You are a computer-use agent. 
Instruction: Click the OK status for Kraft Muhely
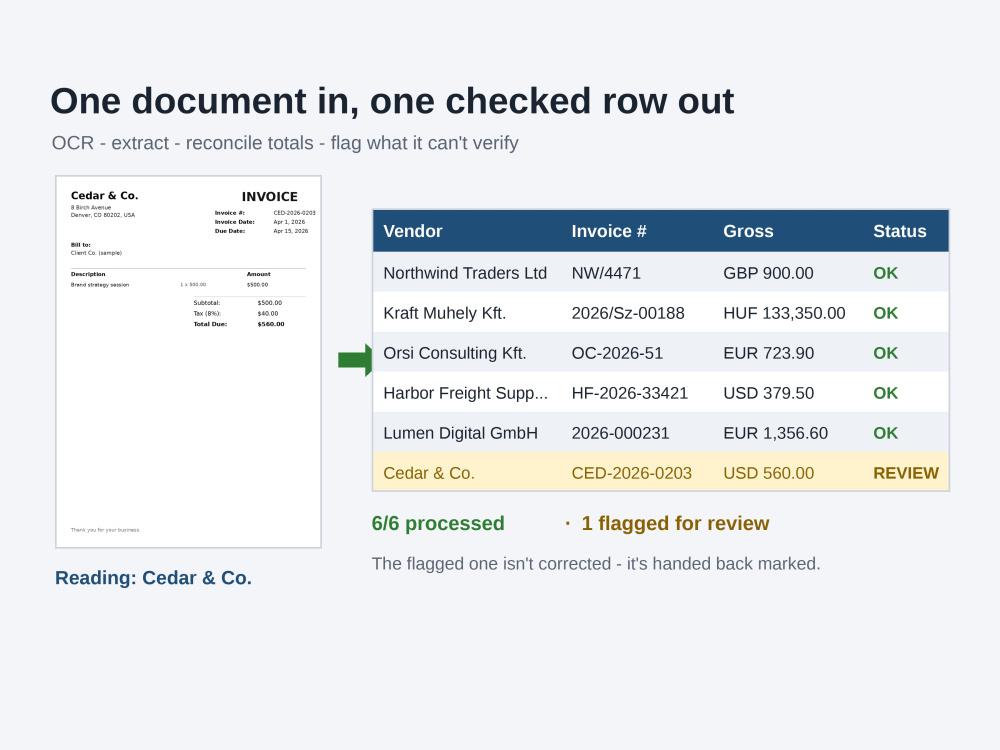885,313
